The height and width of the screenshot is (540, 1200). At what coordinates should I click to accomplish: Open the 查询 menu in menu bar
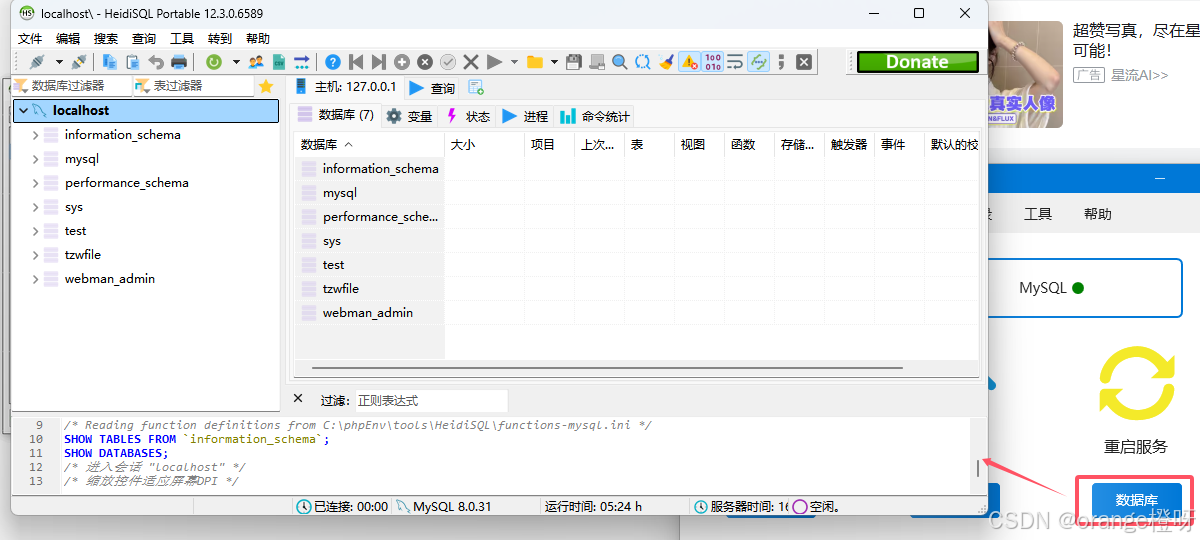[x=144, y=38]
